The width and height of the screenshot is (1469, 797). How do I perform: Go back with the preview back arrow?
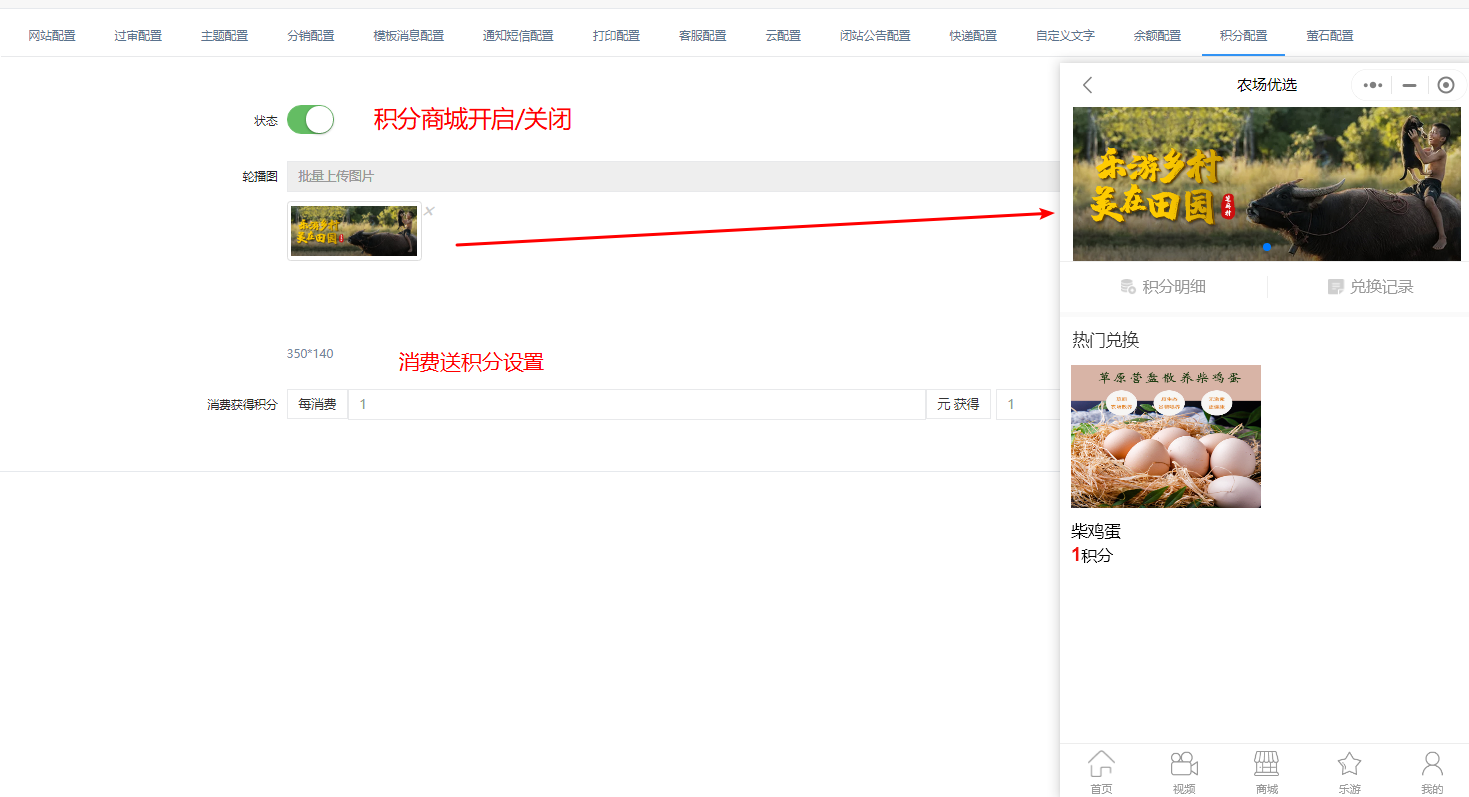click(1088, 85)
